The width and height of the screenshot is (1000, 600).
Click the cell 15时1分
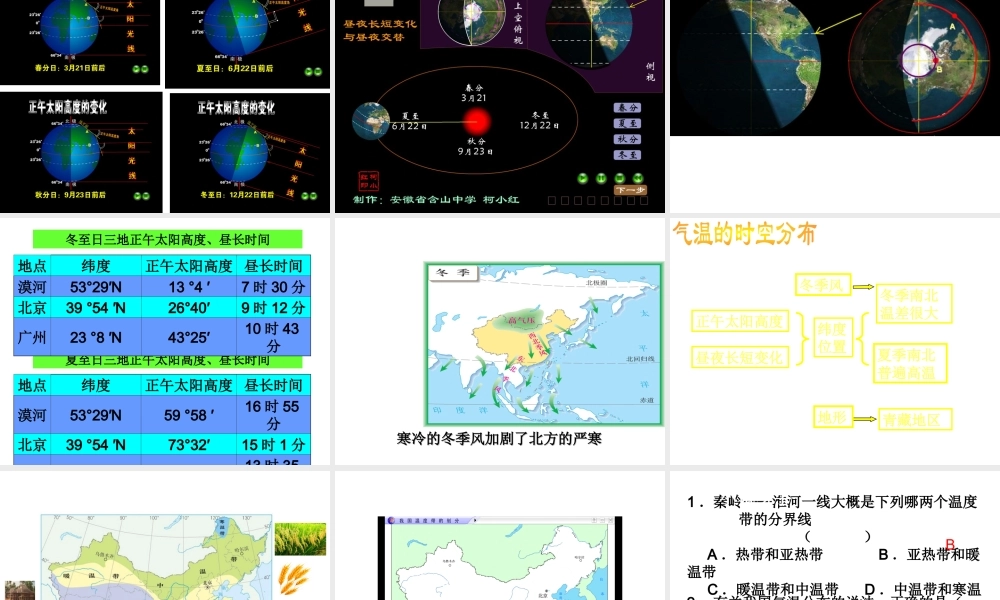pos(273,444)
